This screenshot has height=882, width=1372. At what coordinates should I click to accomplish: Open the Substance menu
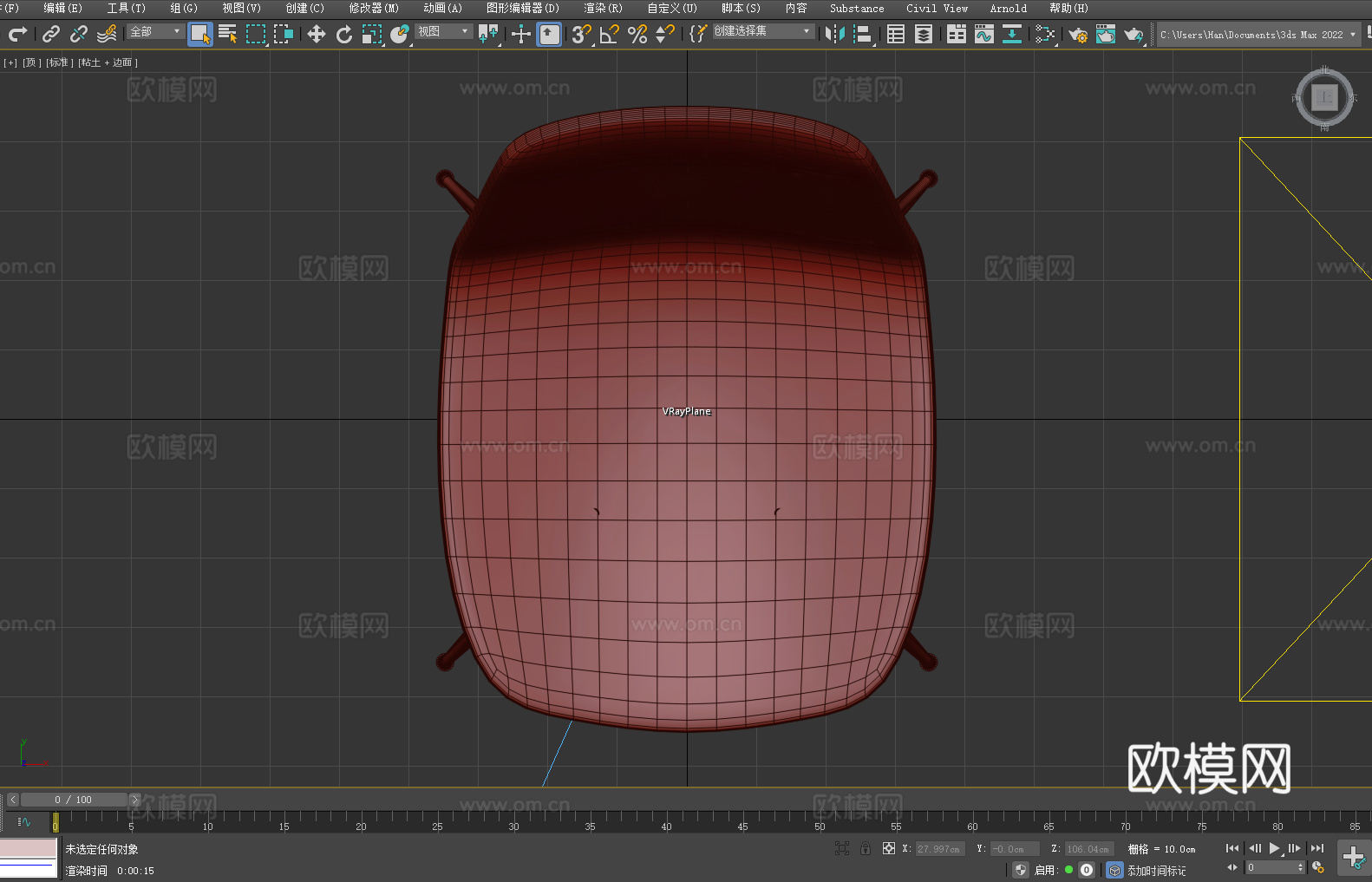(x=857, y=8)
